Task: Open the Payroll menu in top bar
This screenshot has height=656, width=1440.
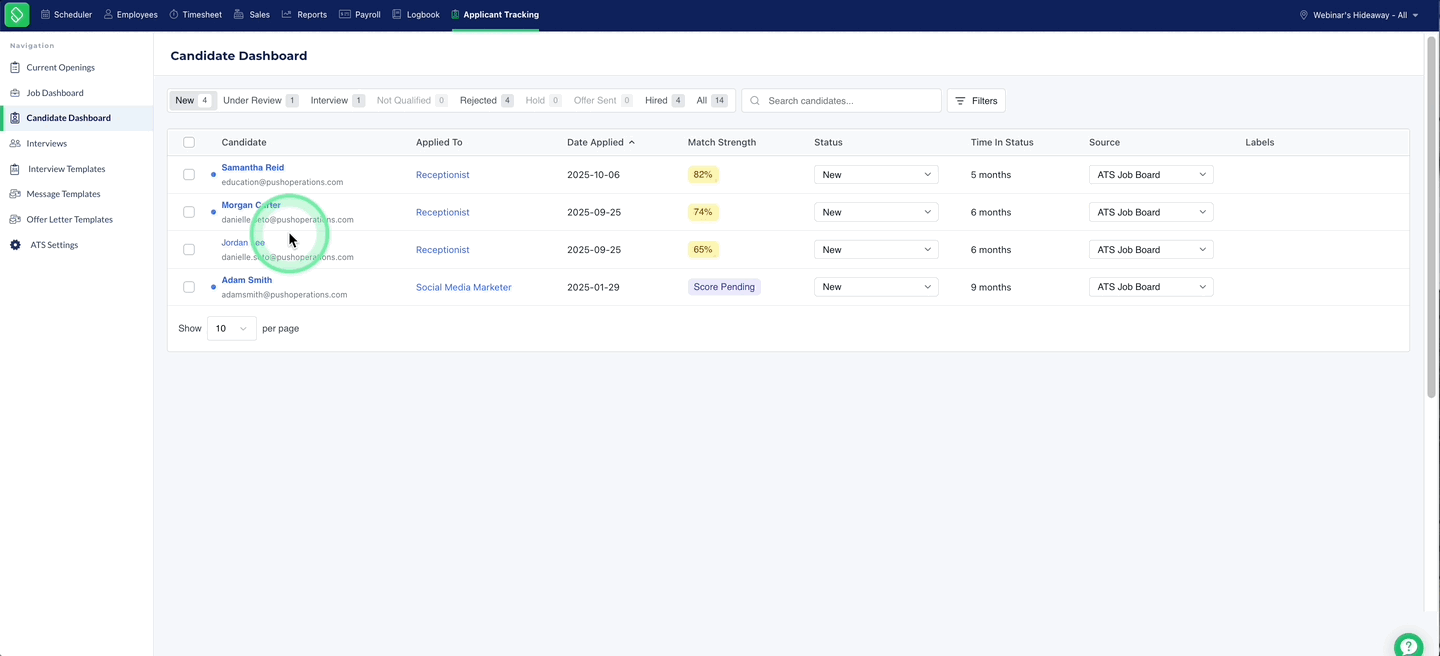Action: point(360,15)
